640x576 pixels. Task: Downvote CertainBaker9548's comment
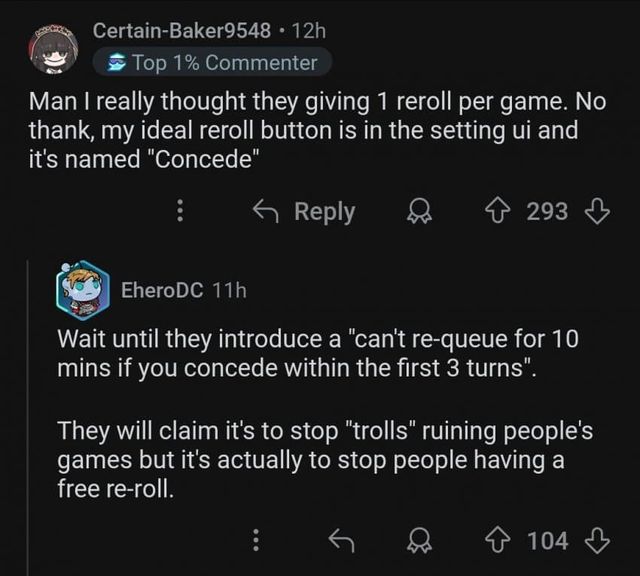pos(598,211)
